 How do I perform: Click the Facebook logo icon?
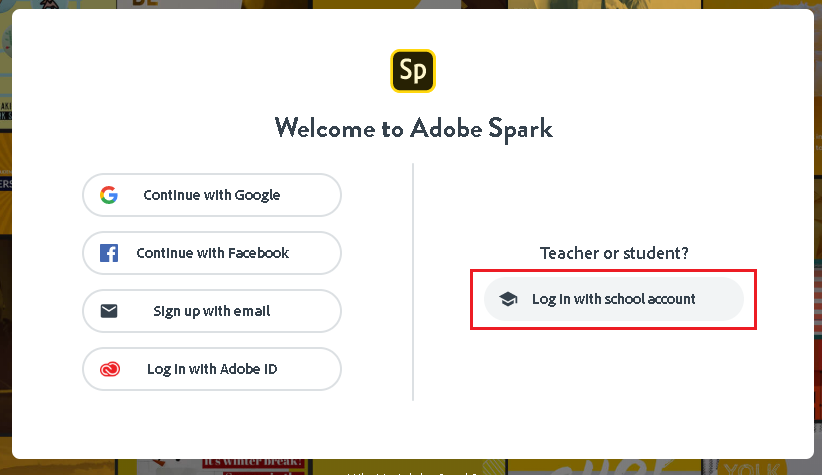109,253
